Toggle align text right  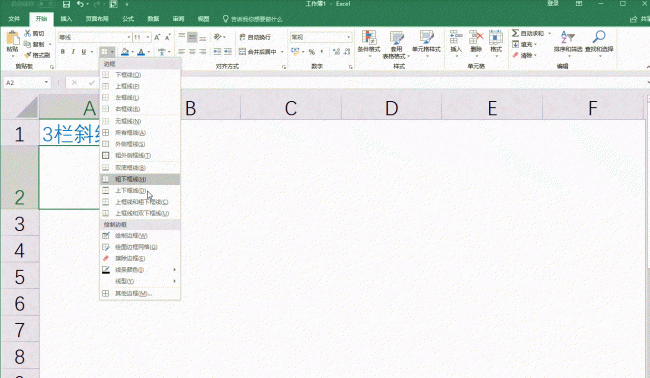(203, 52)
